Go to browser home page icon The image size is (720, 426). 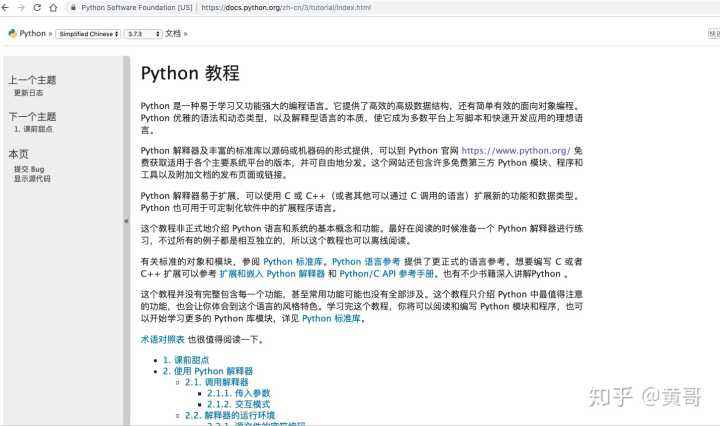coord(53,7)
